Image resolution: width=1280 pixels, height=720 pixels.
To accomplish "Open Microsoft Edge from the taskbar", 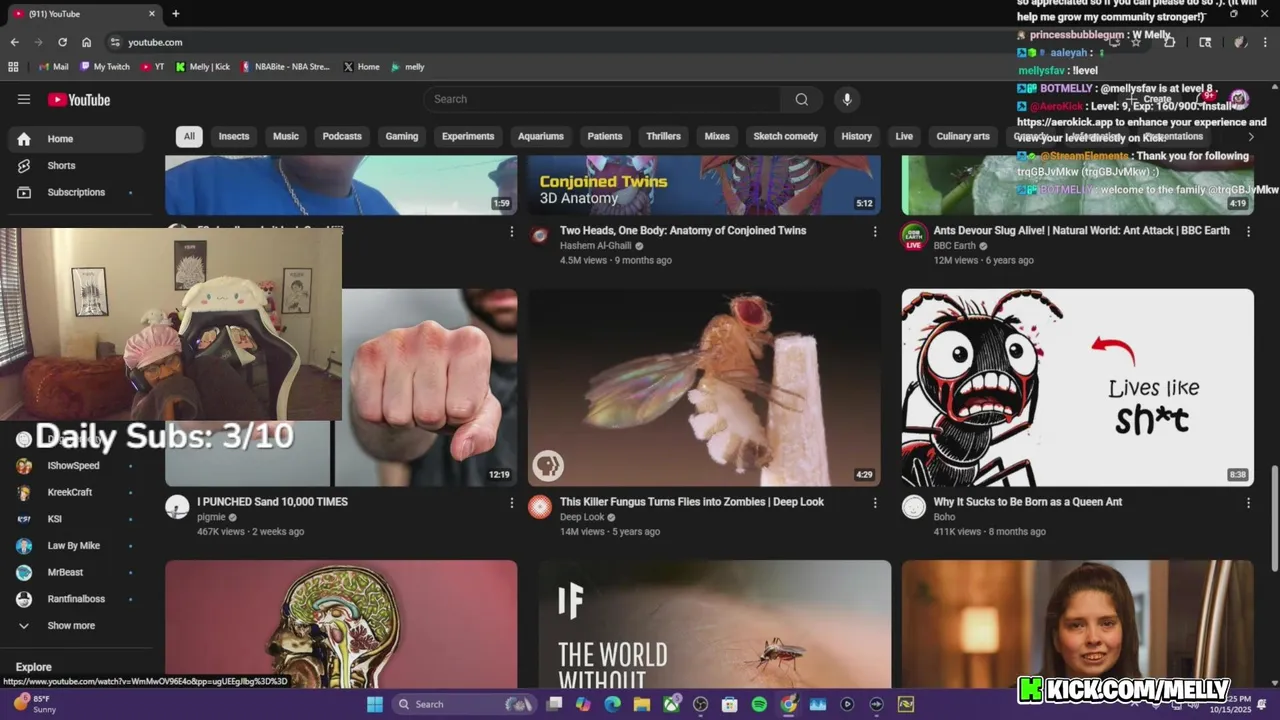I will (612, 704).
